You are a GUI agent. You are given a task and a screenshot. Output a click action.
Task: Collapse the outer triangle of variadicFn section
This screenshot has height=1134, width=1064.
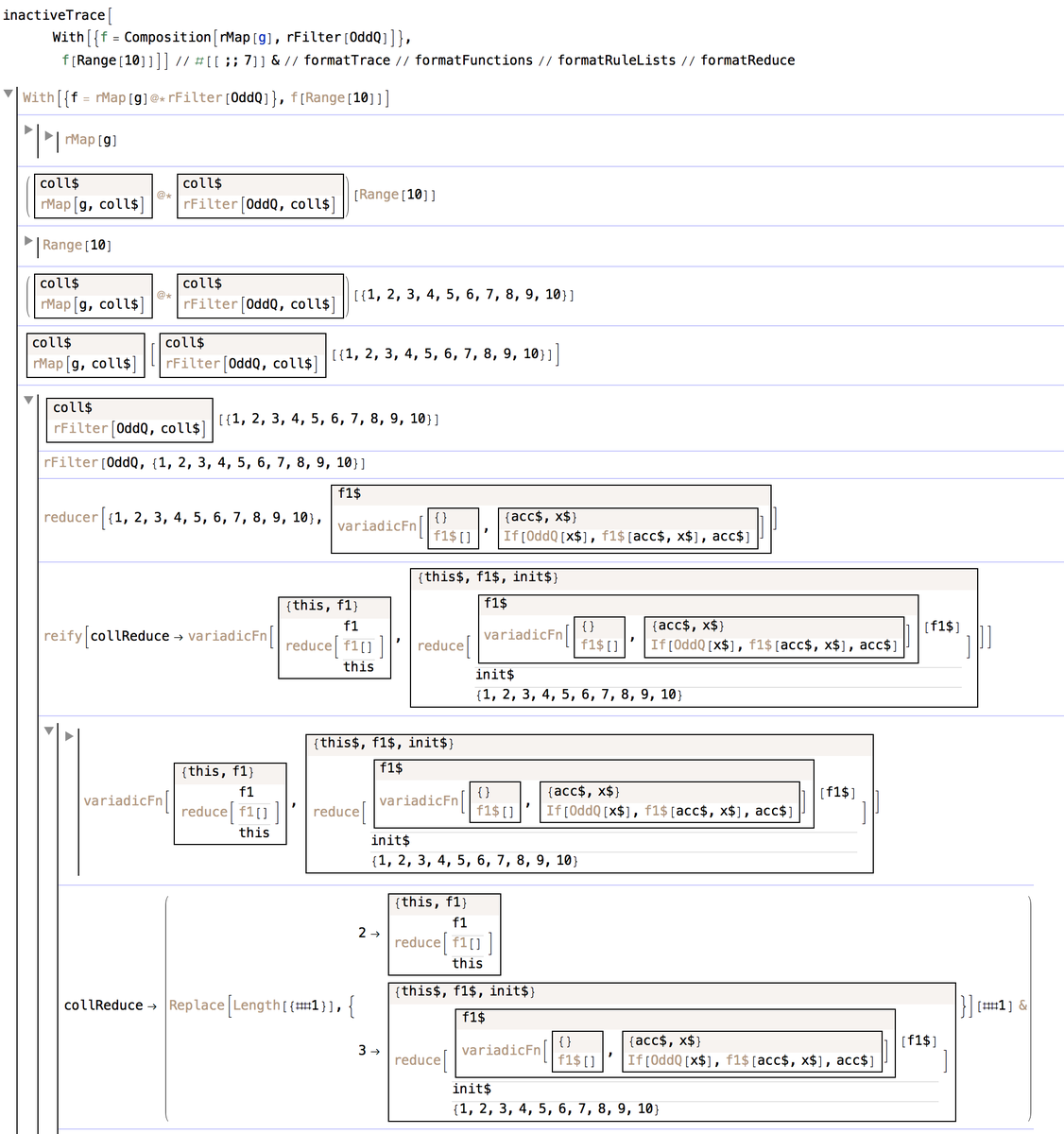pos(49,730)
